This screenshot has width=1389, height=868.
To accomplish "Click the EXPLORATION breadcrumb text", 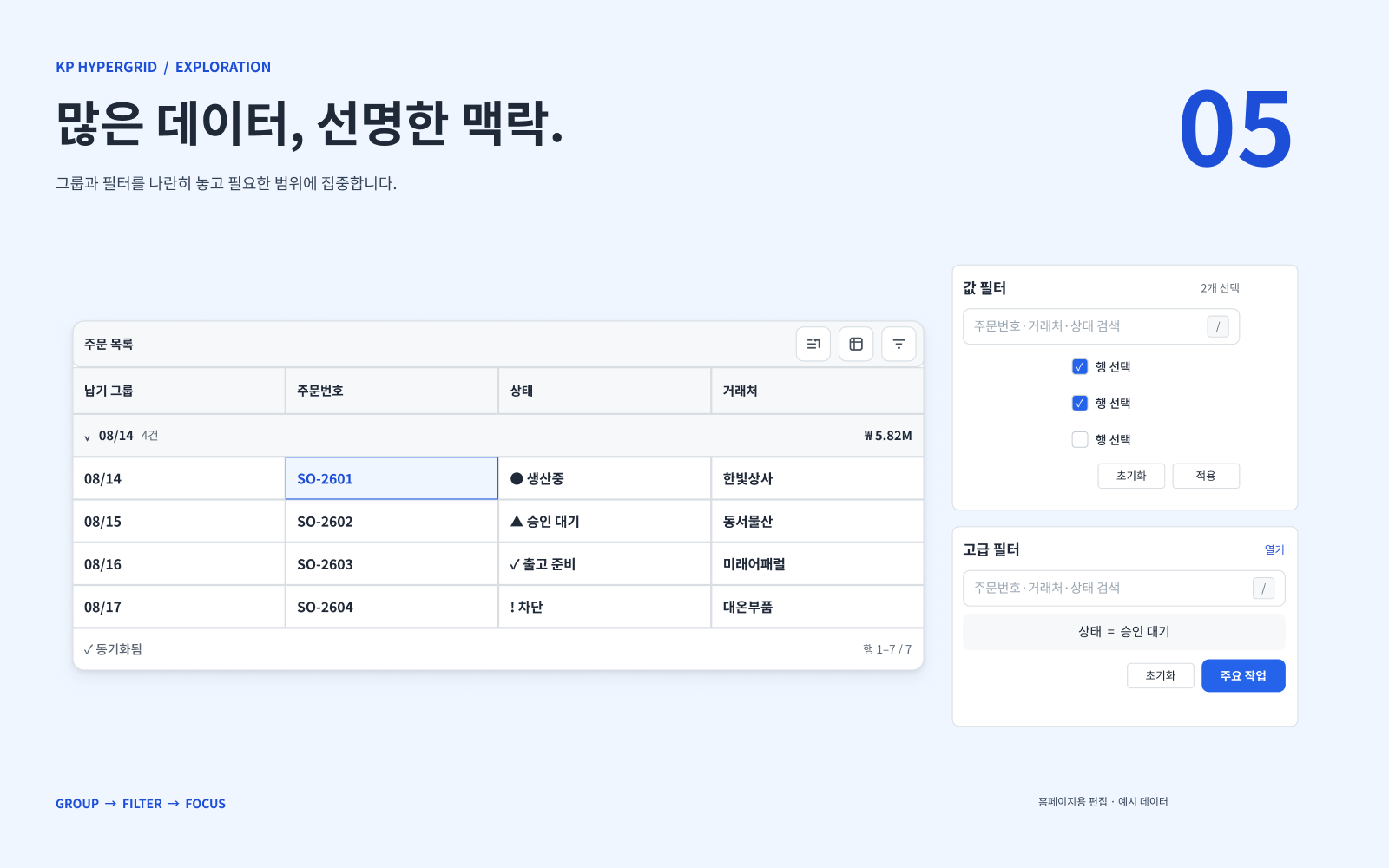I will point(223,67).
